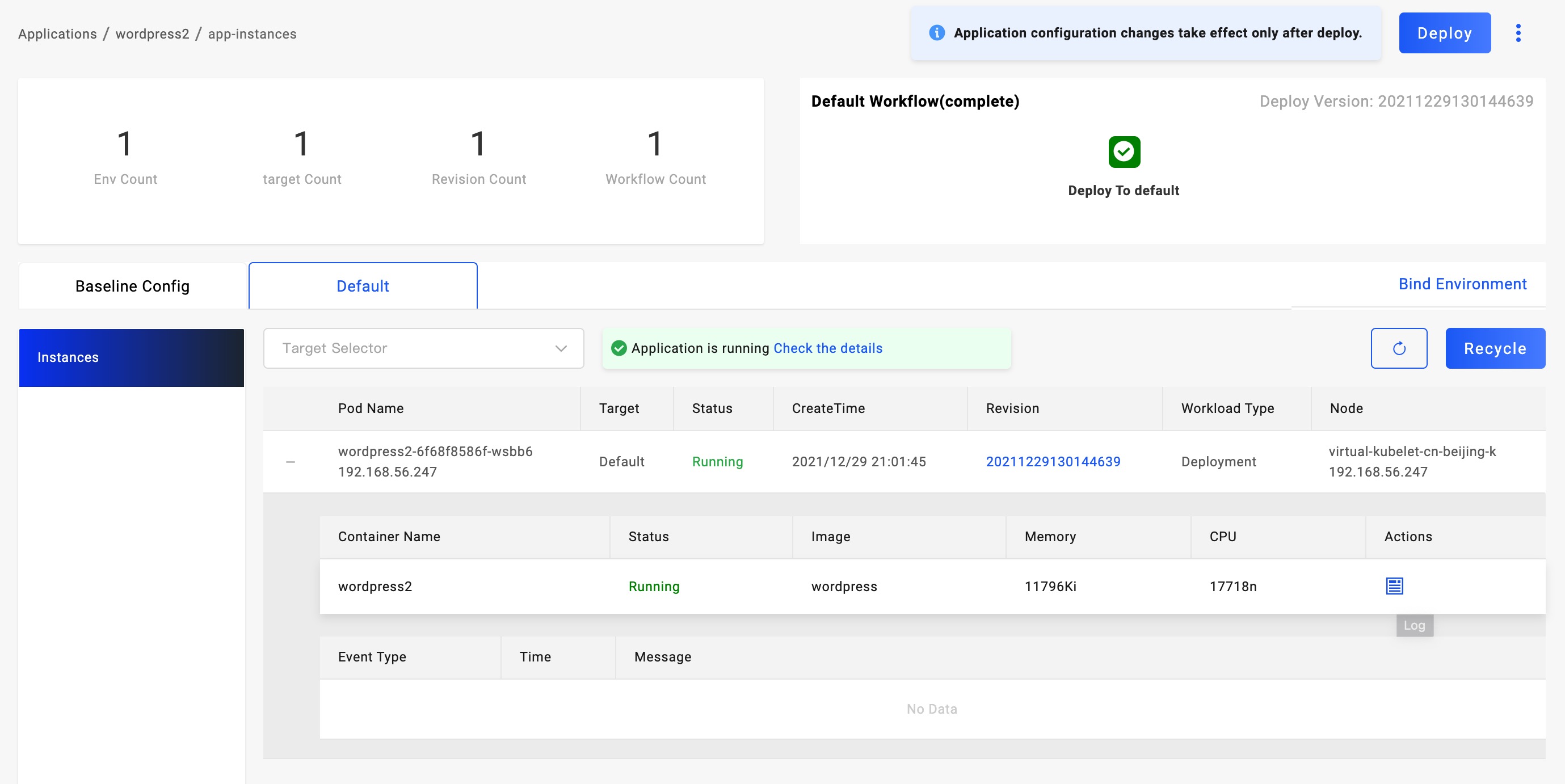The height and width of the screenshot is (784, 1565).
Task: Open Check the details link
Action: click(827, 348)
